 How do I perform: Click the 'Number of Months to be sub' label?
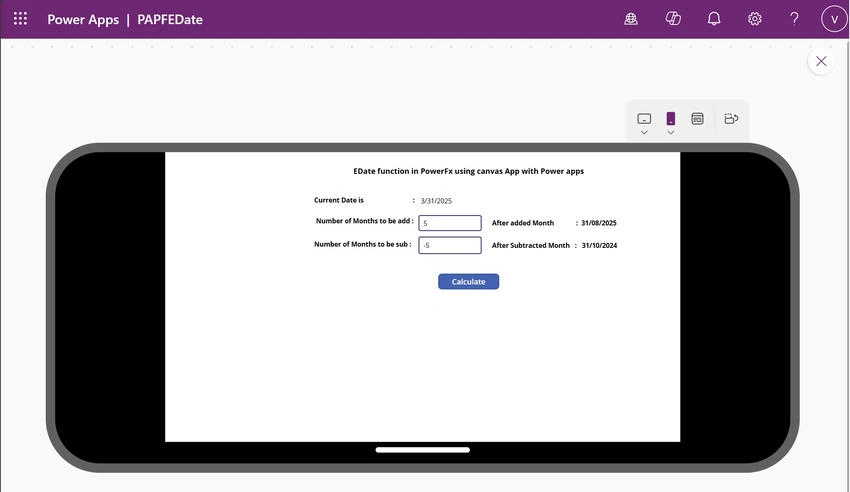point(362,244)
